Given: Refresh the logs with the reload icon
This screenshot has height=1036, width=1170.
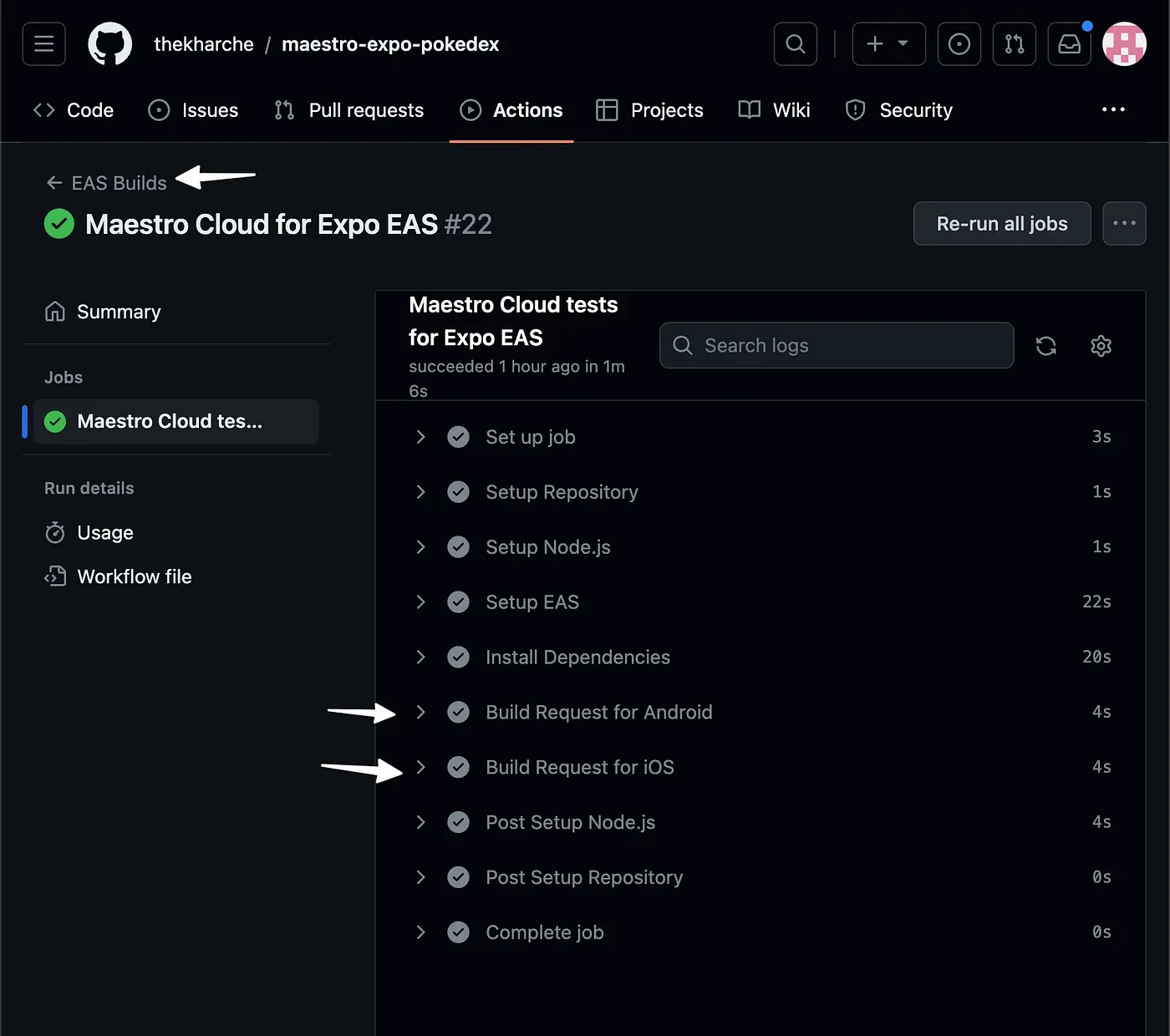Looking at the screenshot, I should 1045,346.
